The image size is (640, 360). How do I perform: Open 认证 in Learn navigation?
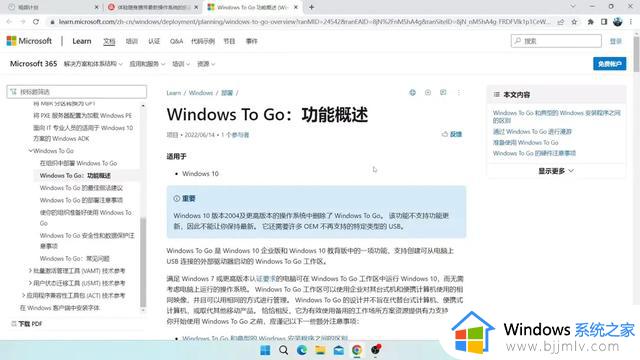(154, 41)
